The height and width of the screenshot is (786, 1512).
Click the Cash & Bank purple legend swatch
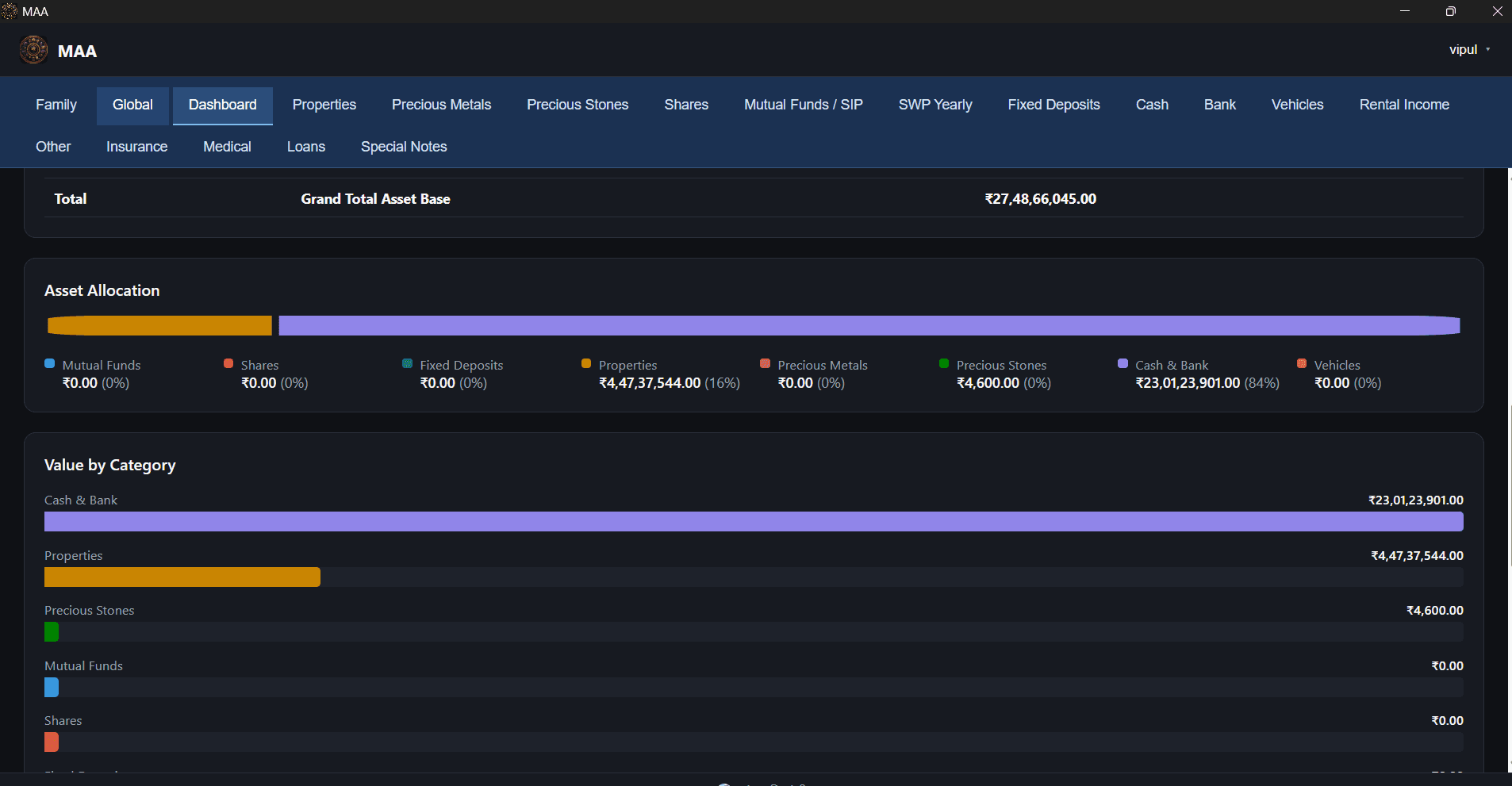tap(1122, 363)
